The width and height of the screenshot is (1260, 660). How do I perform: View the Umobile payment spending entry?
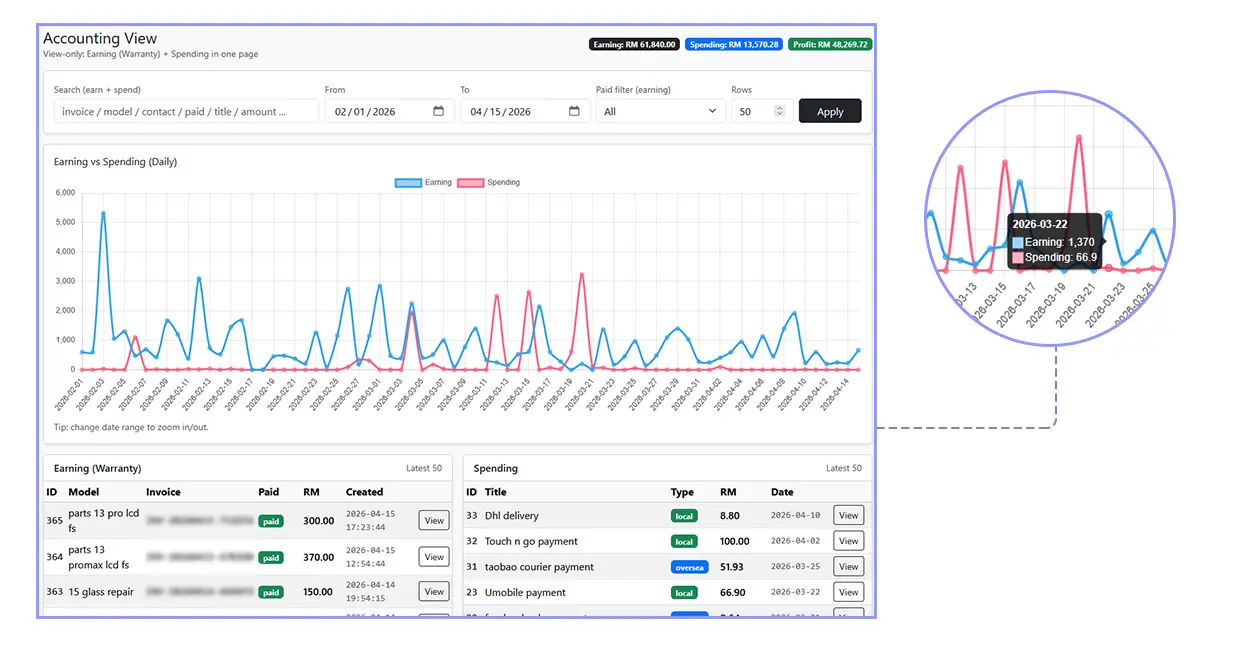tap(848, 592)
